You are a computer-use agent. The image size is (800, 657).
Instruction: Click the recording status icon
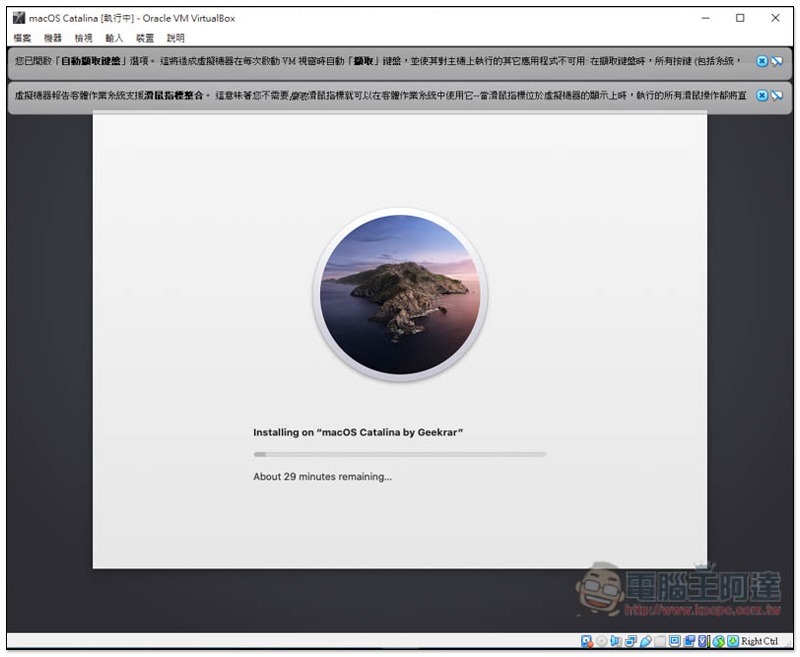[689, 642]
